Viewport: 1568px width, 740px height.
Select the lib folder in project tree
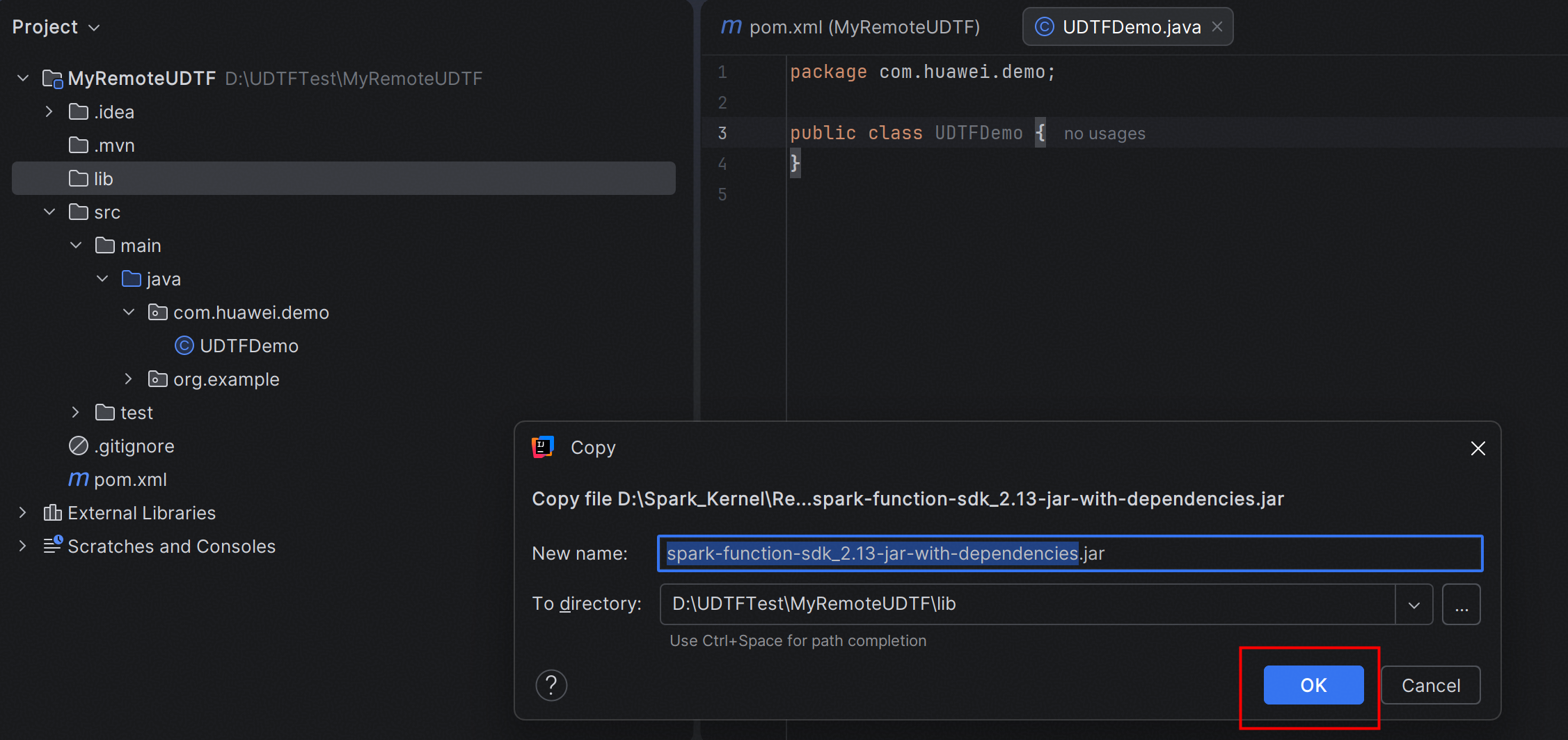click(x=344, y=178)
